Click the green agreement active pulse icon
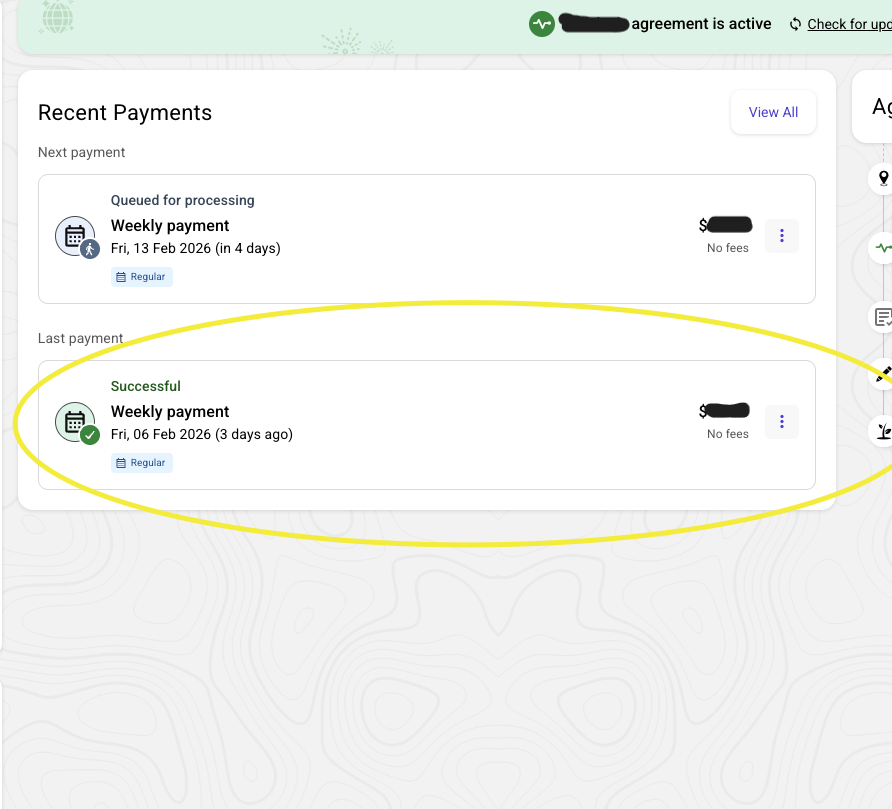This screenshot has height=809, width=892. tap(542, 24)
